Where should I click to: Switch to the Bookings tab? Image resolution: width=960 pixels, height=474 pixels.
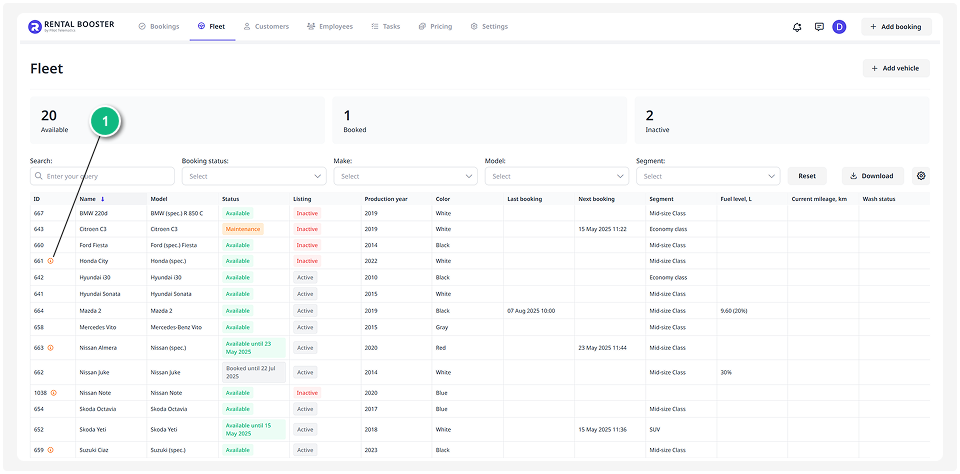tap(159, 27)
